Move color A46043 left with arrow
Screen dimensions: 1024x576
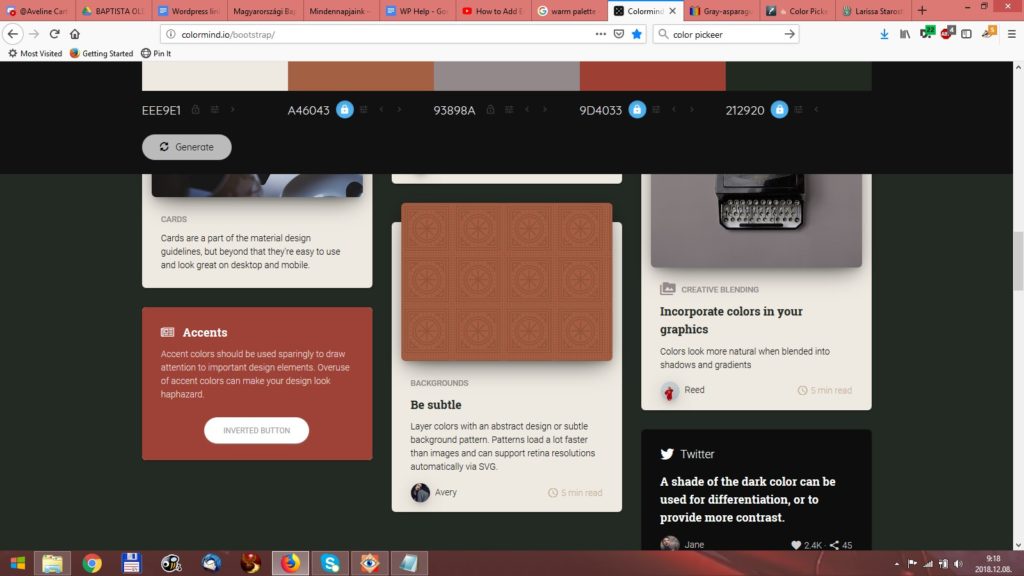pos(381,110)
